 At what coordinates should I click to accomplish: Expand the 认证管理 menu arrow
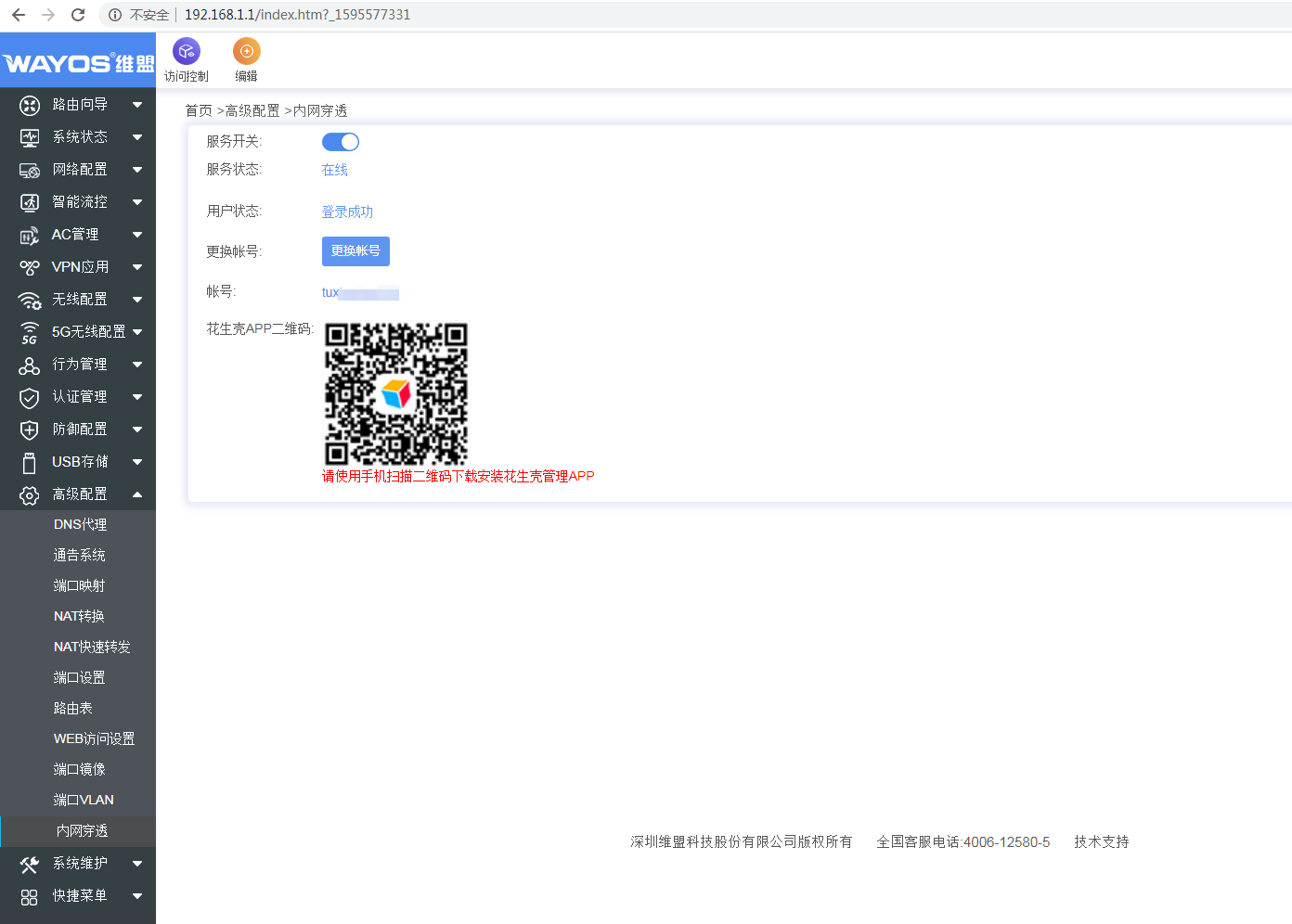(137, 397)
